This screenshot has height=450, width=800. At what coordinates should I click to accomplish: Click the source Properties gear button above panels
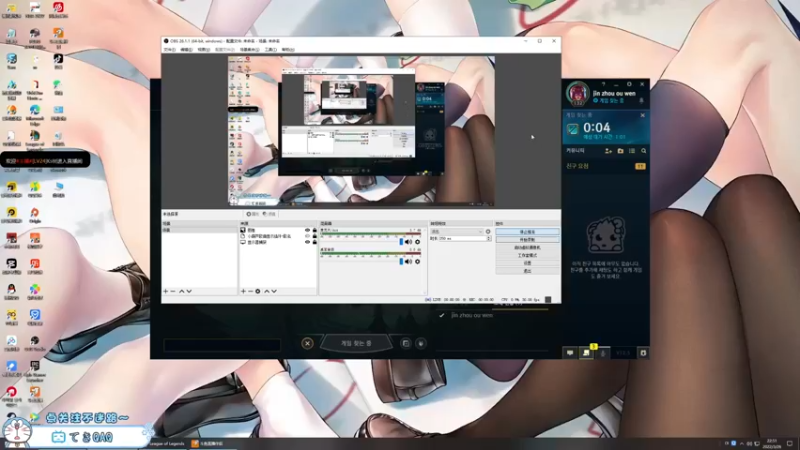coord(253,214)
